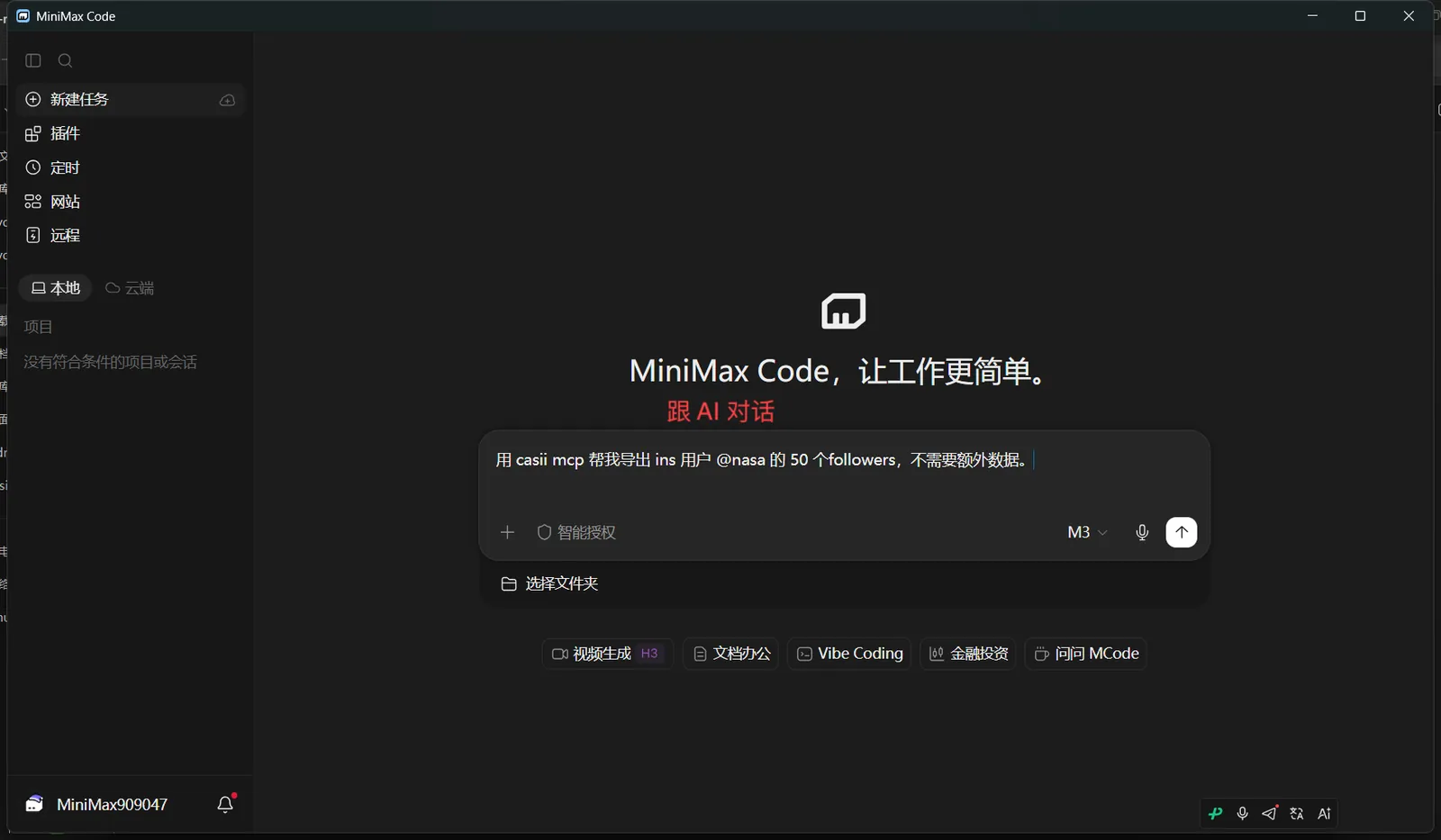Expand the M3 model dropdown
The width and height of the screenshot is (1441, 840).
point(1087,532)
